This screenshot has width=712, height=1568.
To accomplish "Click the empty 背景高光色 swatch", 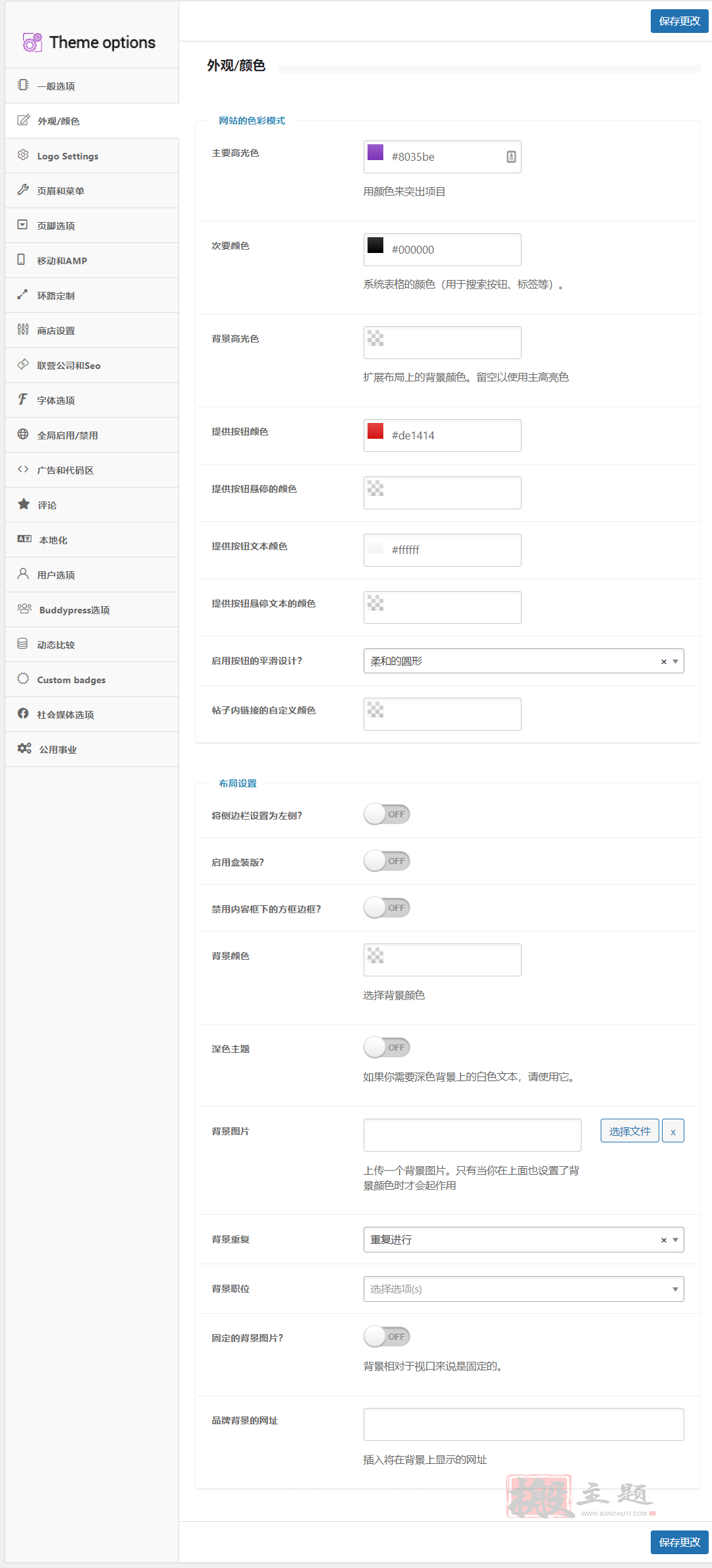I will coord(375,338).
